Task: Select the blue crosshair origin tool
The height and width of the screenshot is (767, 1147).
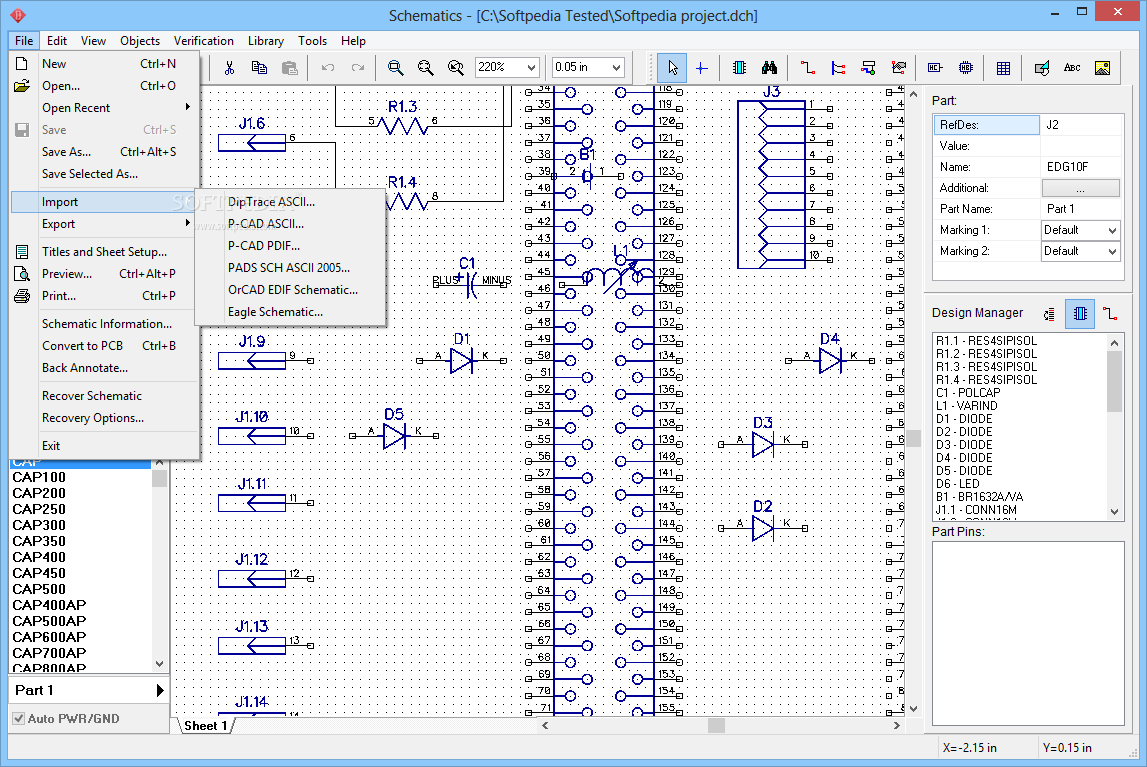Action: click(x=702, y=68)
